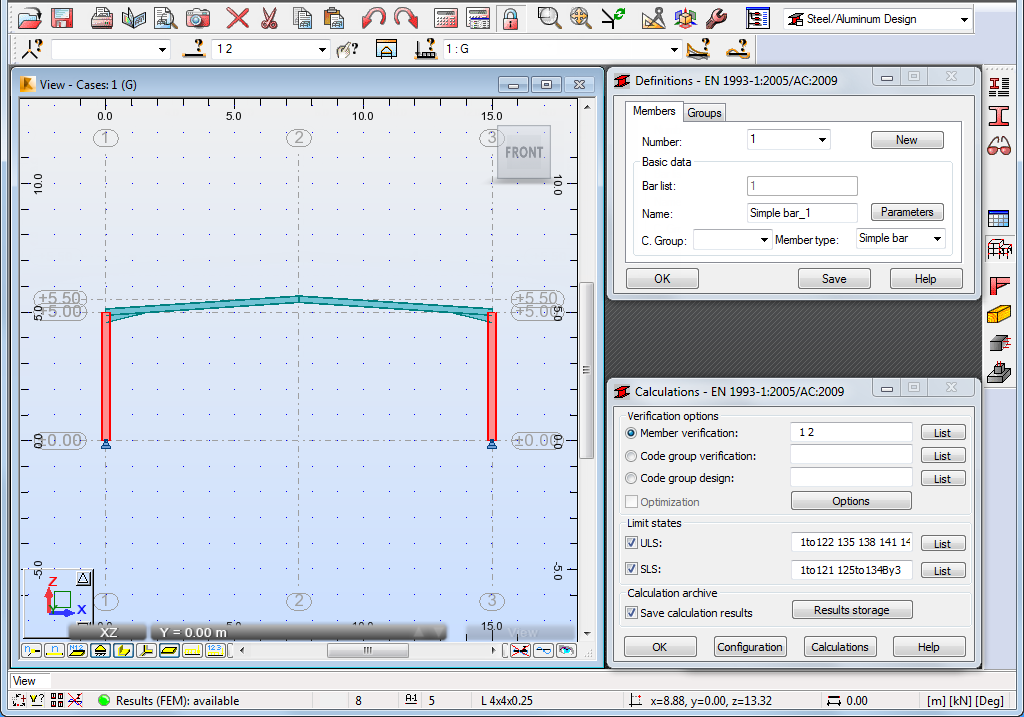Start calculations with the red calculator icon
The height and width of the screenshot is (717, 1024).
445,18
